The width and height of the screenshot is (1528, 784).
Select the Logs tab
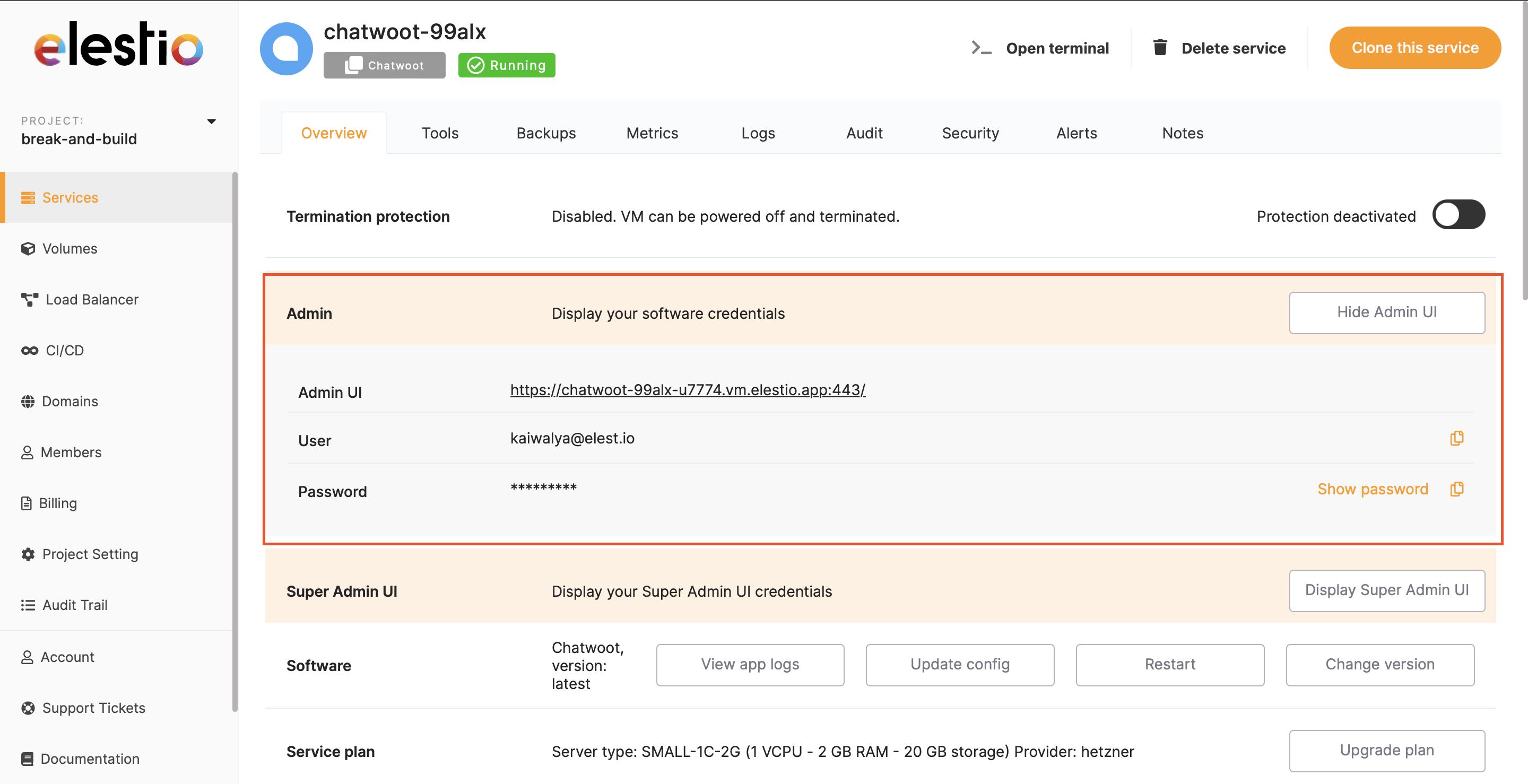click(x=758, y=132)
